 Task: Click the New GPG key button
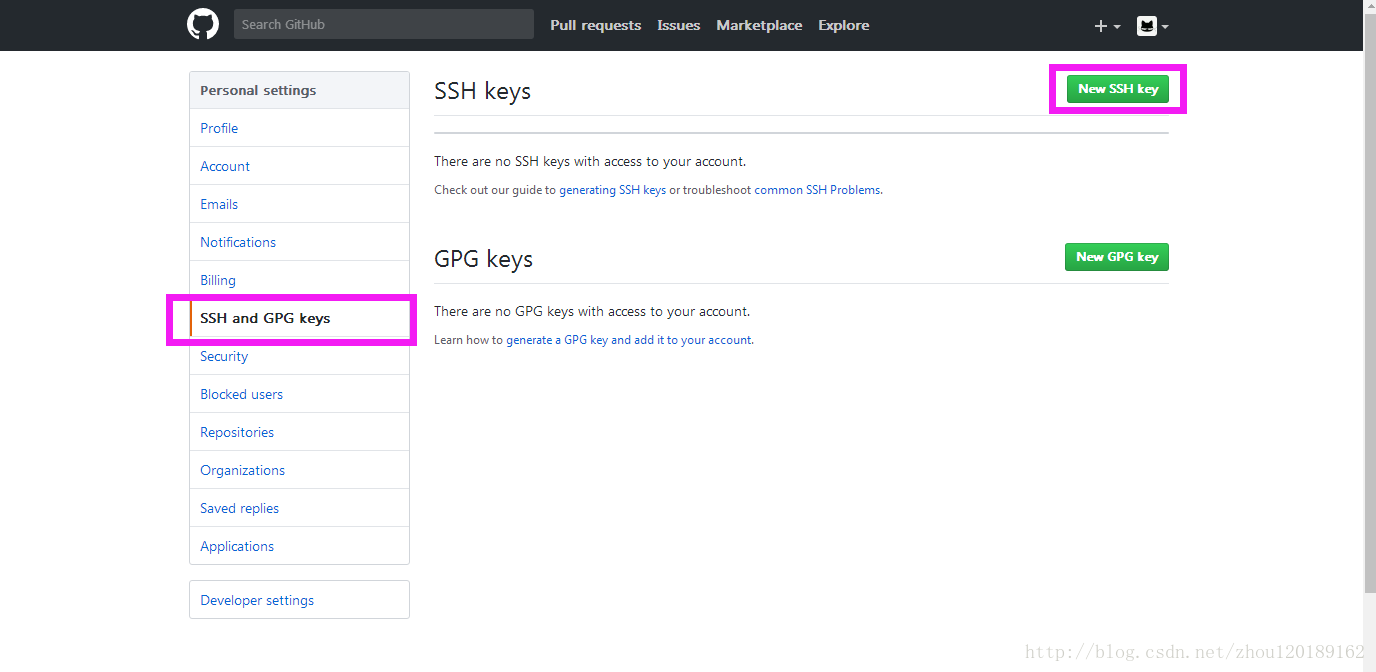1116,257
